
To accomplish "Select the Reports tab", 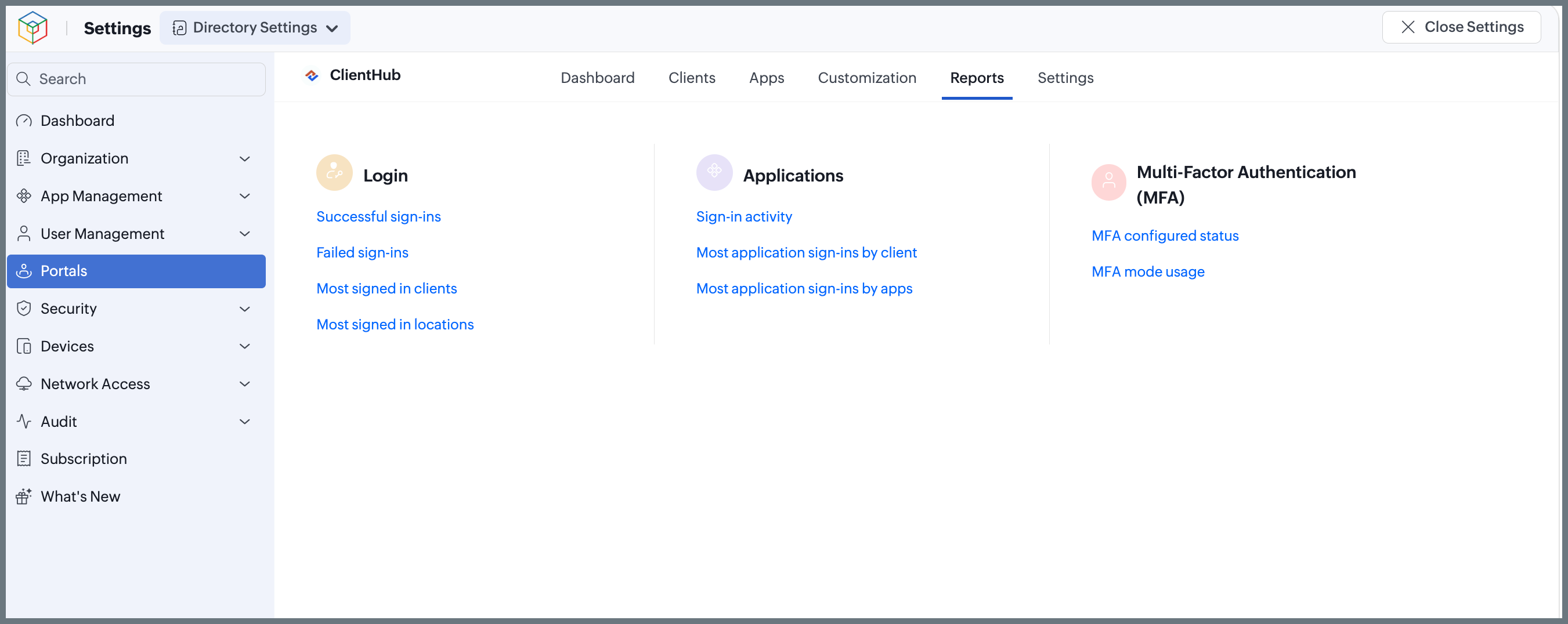I will [977, 78].
